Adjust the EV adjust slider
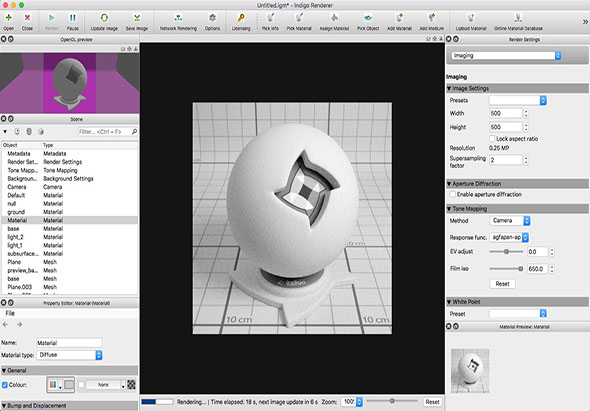Image resolution: width=590 pixels, height=411 pixels. click(506, 251)
